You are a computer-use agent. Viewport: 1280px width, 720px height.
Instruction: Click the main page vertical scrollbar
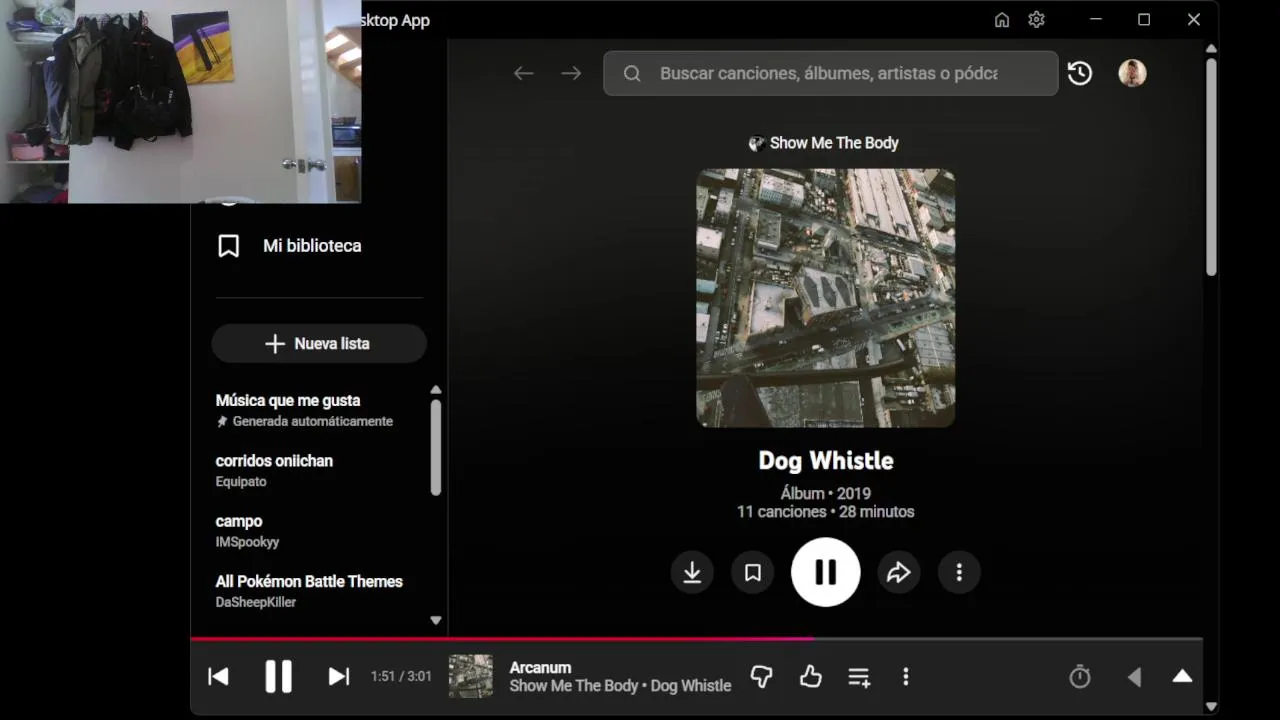click(1211, 167)
